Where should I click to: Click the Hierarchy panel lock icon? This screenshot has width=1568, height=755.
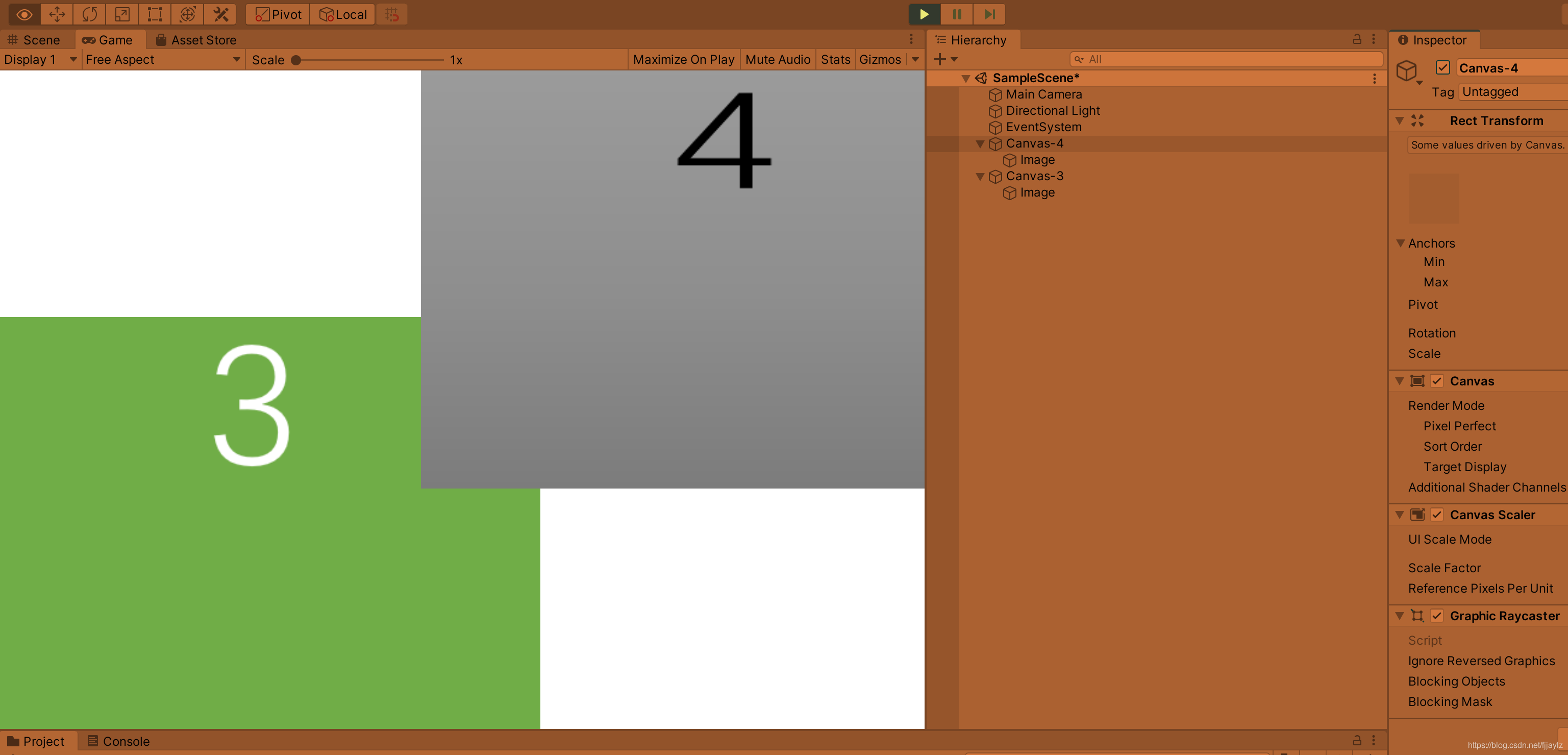click(1357, 40)
